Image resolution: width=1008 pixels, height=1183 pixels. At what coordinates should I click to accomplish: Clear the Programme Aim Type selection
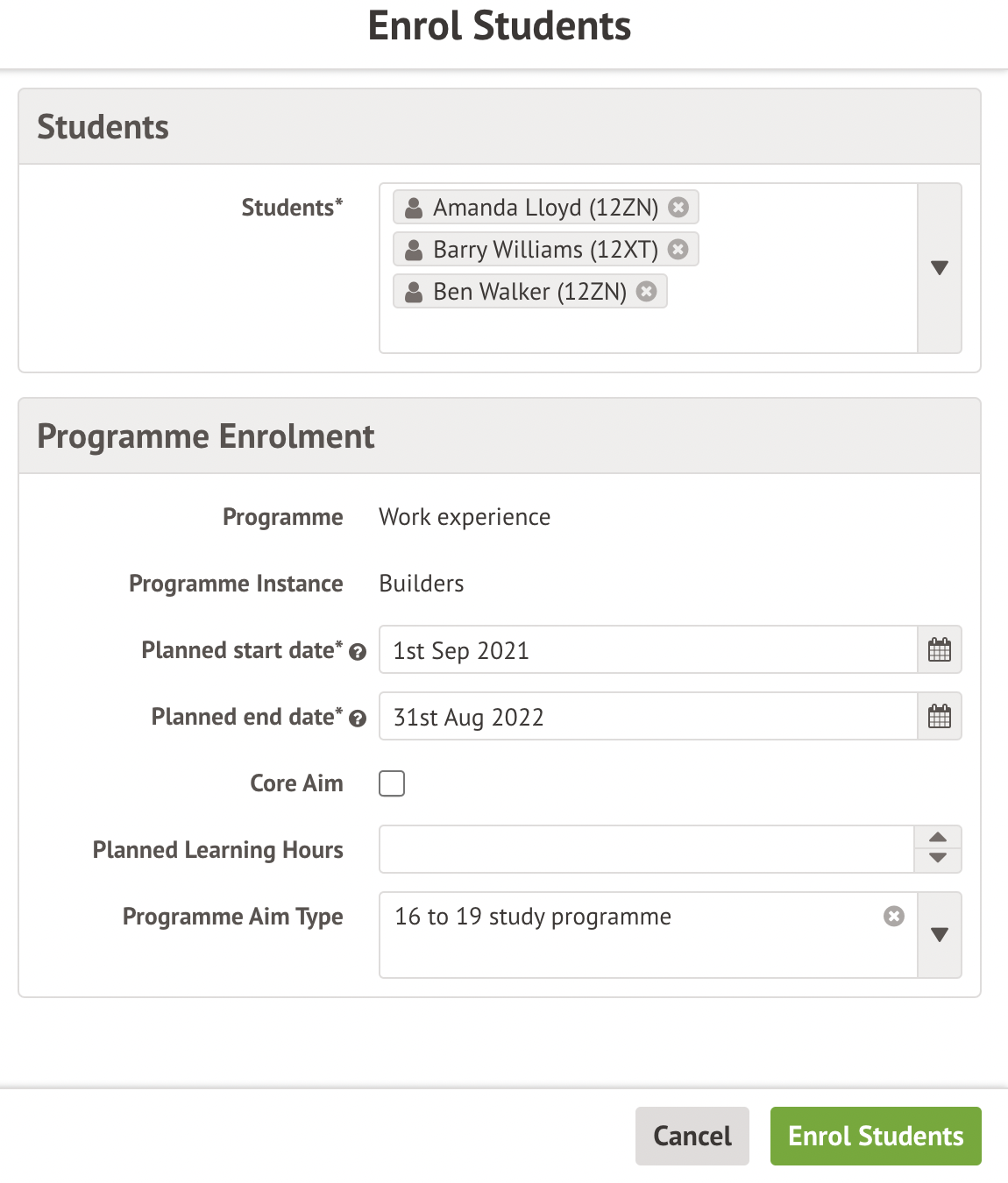tap(894, 917)
